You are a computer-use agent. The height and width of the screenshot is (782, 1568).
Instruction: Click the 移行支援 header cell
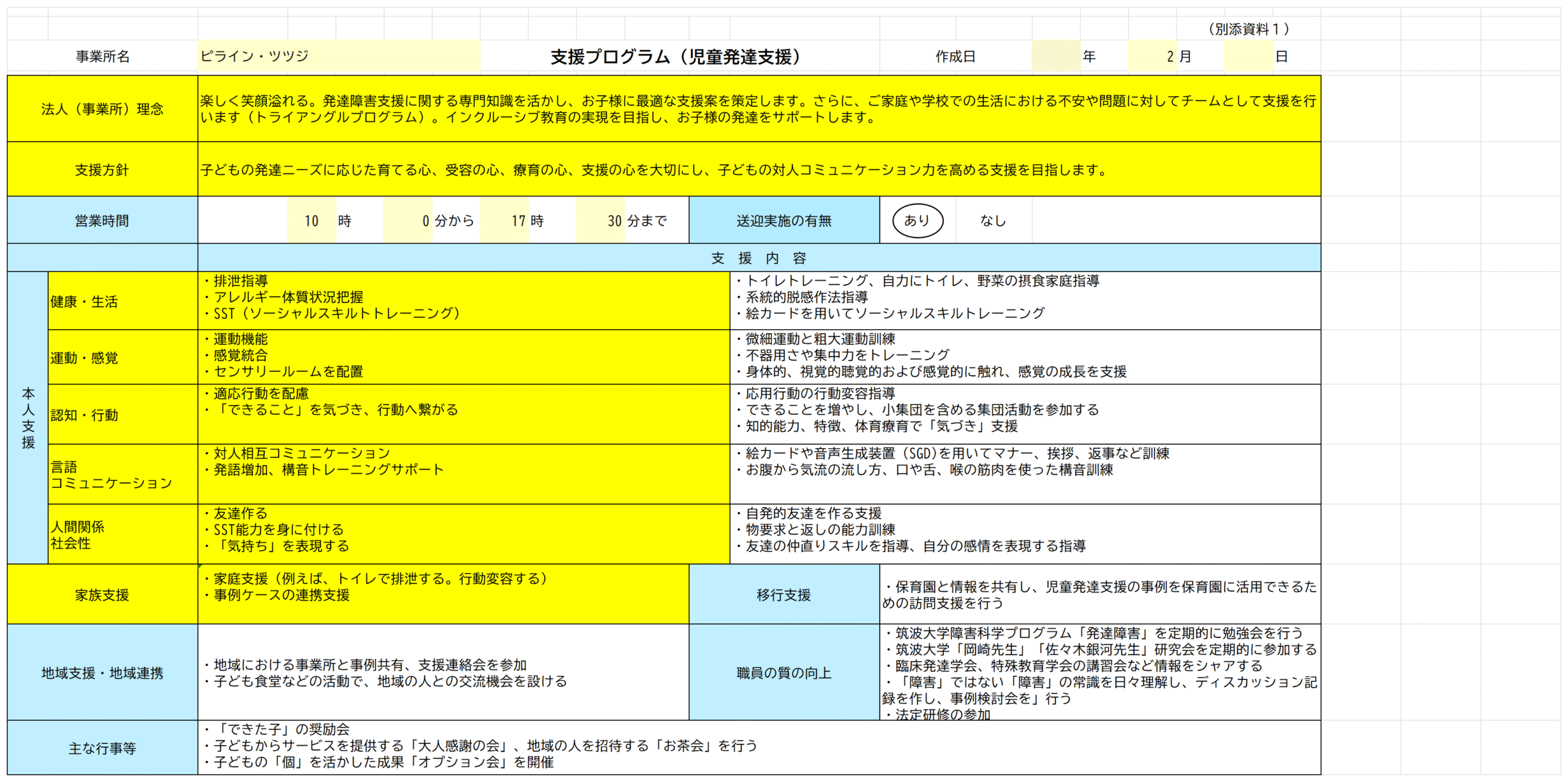[784, 594]
